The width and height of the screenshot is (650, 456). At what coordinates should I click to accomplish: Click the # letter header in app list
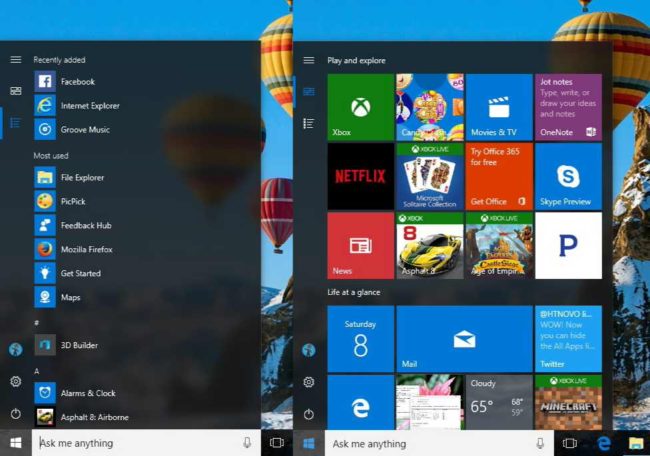[x=36, y=323]
